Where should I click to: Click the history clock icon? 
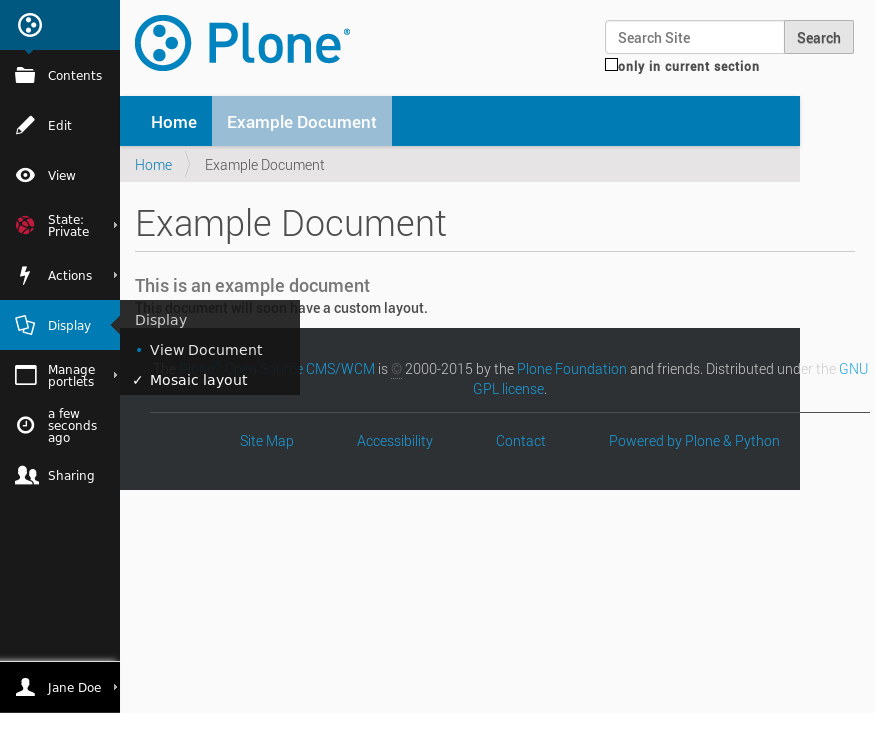pyautogui.click(x=24, y=425)
